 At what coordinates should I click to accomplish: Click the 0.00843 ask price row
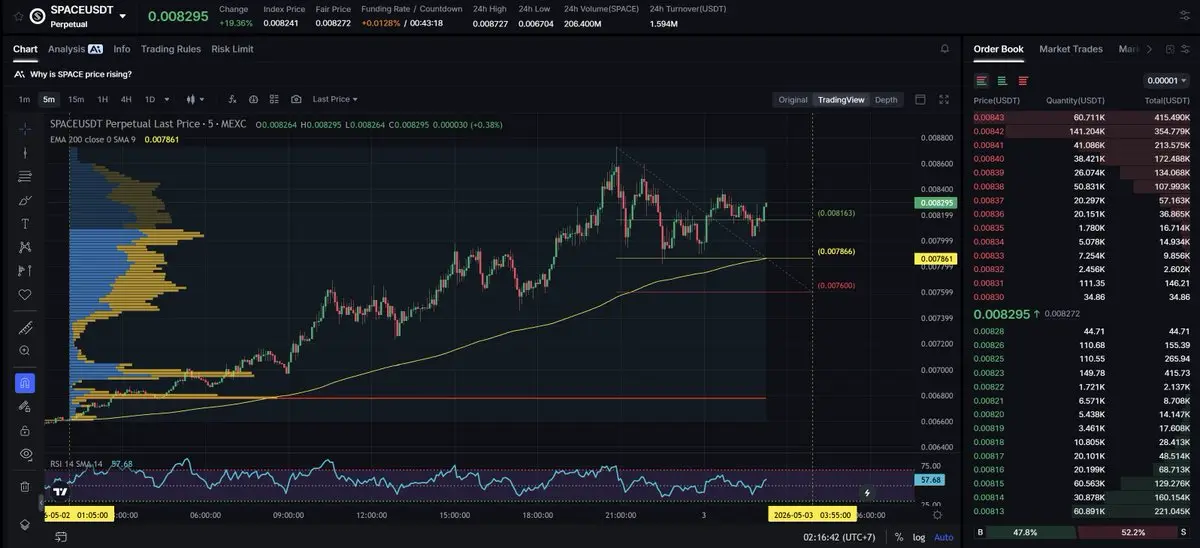click(x=1081, y=117)
